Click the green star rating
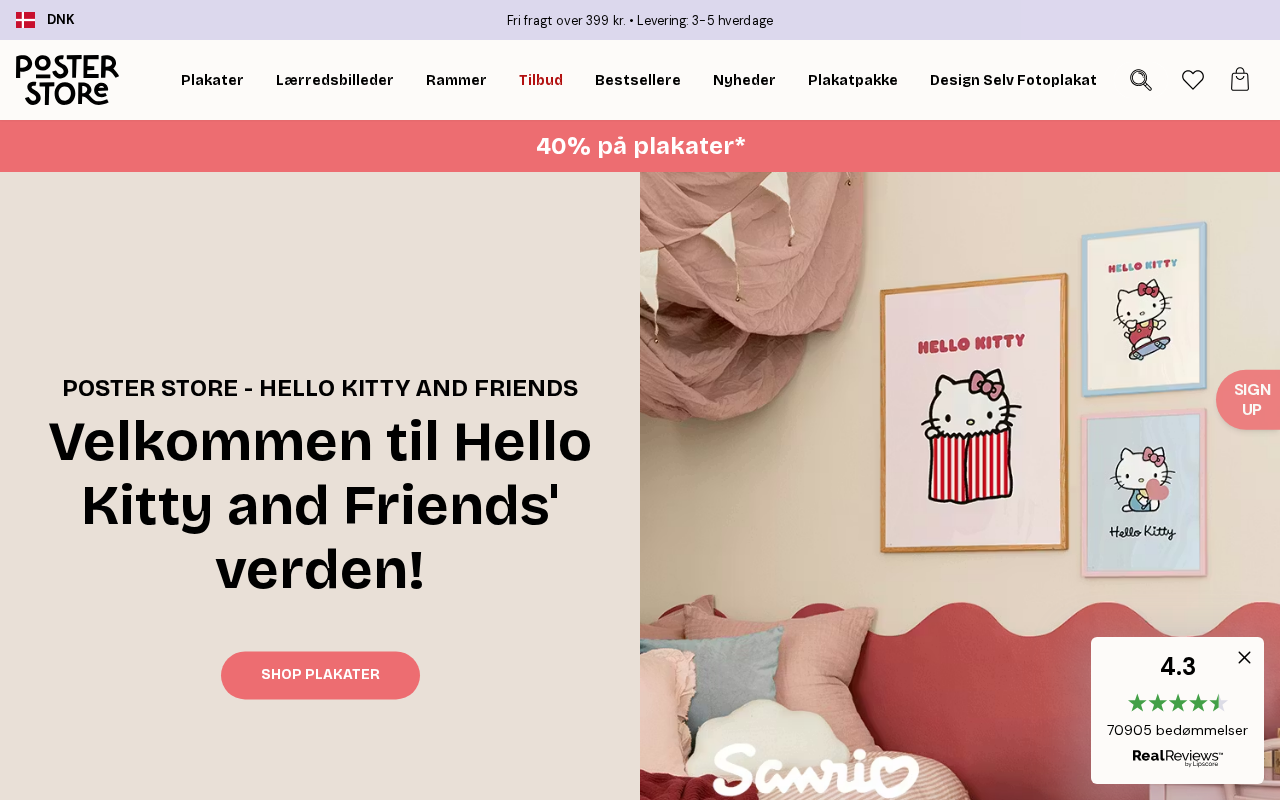Viewport: 1280px width, 800px height. coord(1177,703)
